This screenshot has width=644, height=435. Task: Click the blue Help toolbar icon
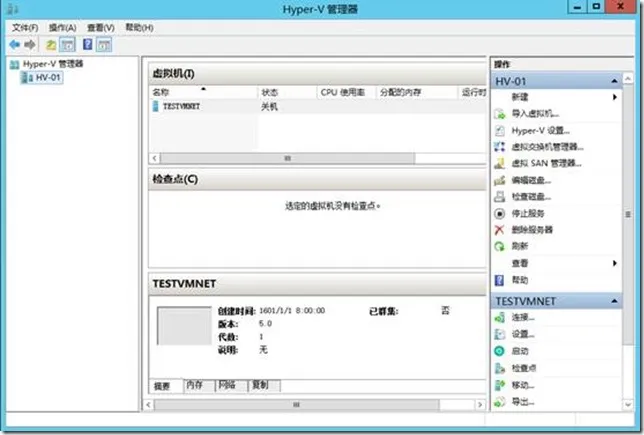[x=87, y=44]
